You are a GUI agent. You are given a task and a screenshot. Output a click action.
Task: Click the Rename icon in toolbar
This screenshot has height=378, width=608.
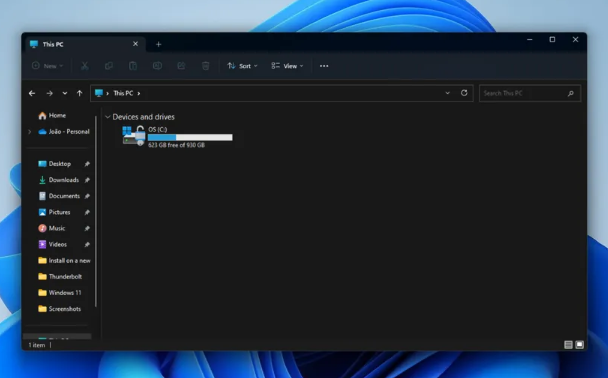click(157, 66)
